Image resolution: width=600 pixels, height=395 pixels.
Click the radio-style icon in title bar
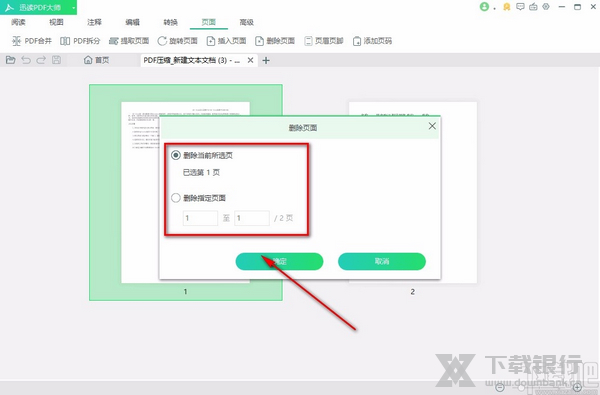coord(533,7)
